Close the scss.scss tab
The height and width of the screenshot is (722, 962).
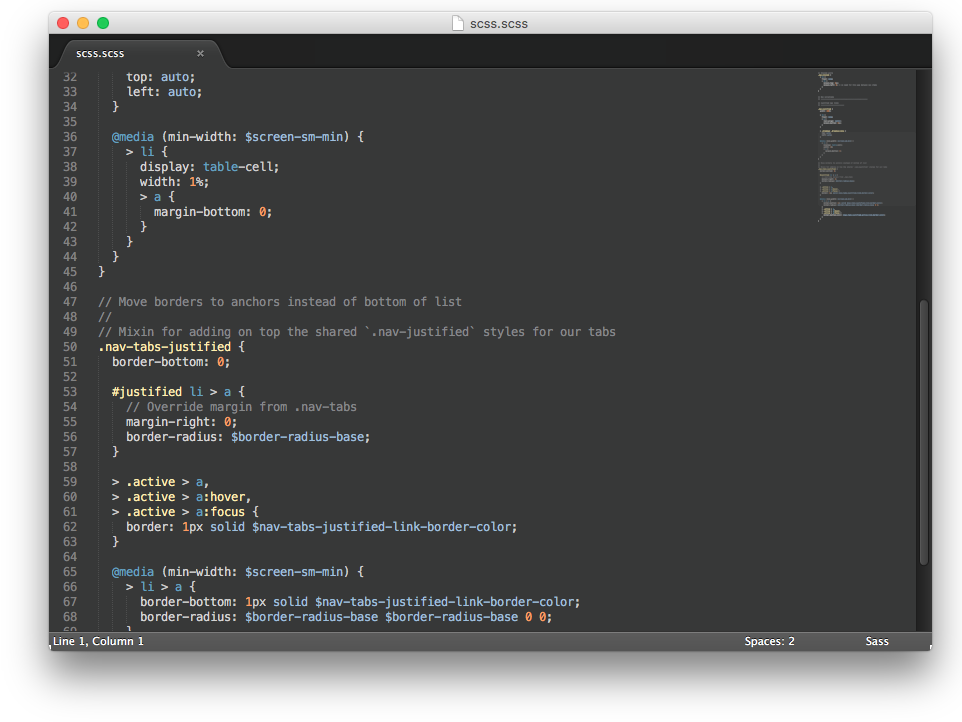pos(200,53)
